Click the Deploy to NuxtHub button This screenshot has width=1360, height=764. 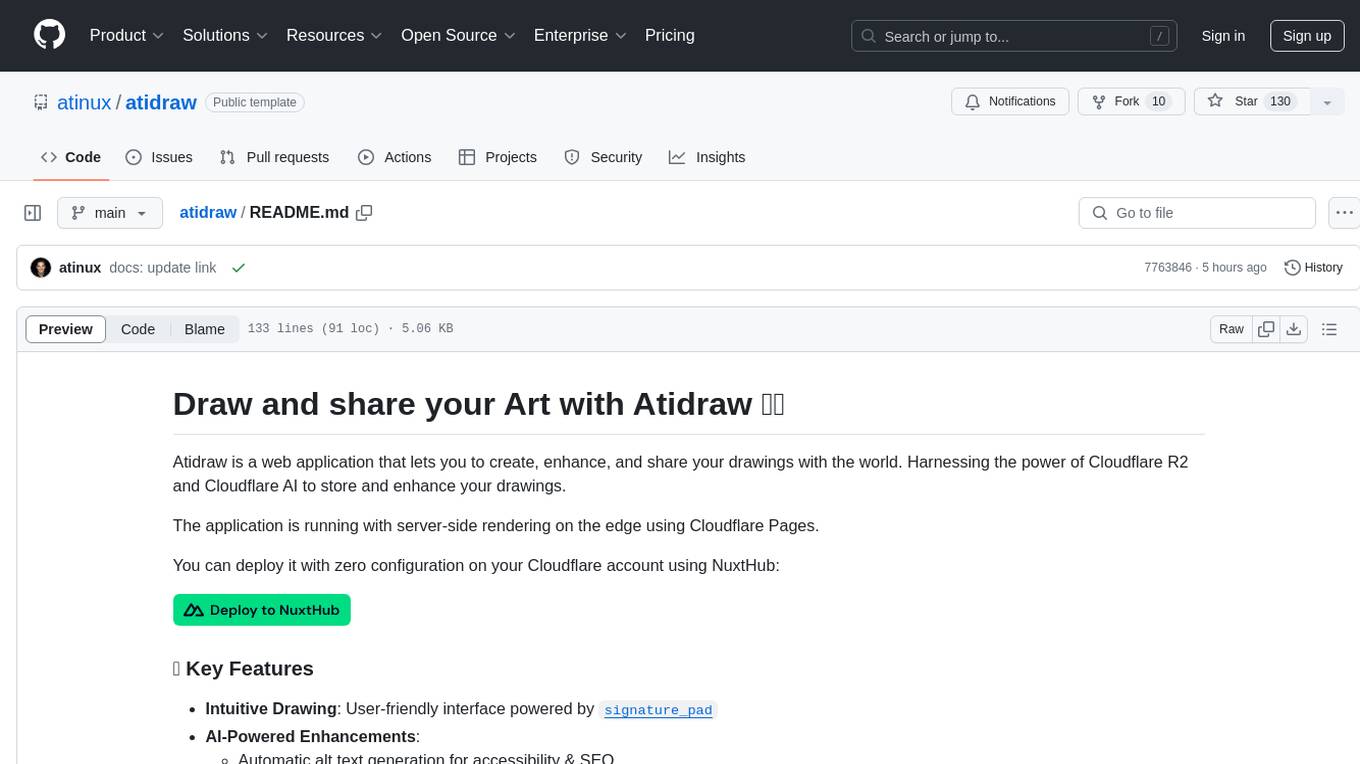click(262, 610)
